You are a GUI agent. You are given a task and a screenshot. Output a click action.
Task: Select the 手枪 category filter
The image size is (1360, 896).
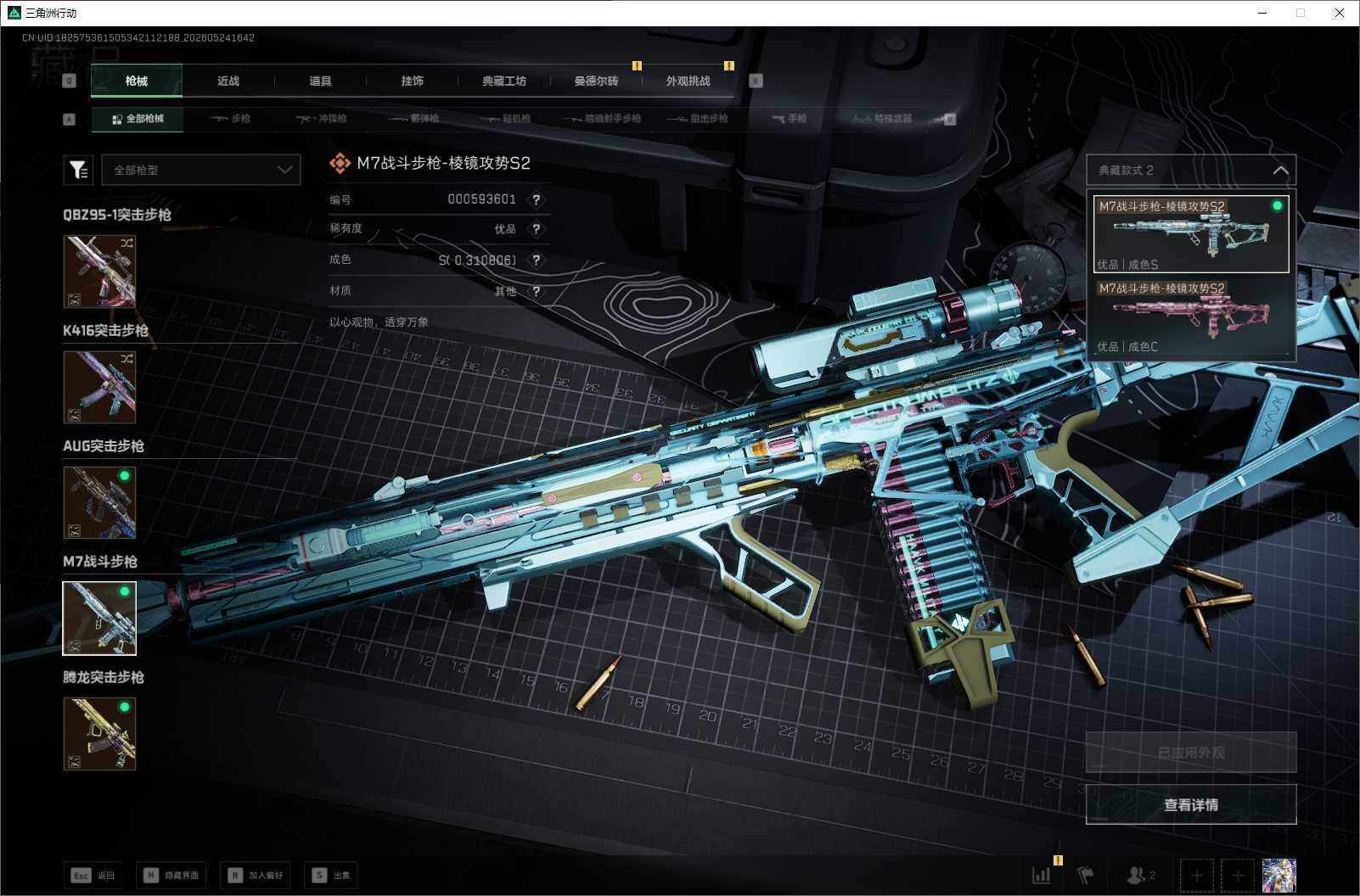(x=790, y=119)
